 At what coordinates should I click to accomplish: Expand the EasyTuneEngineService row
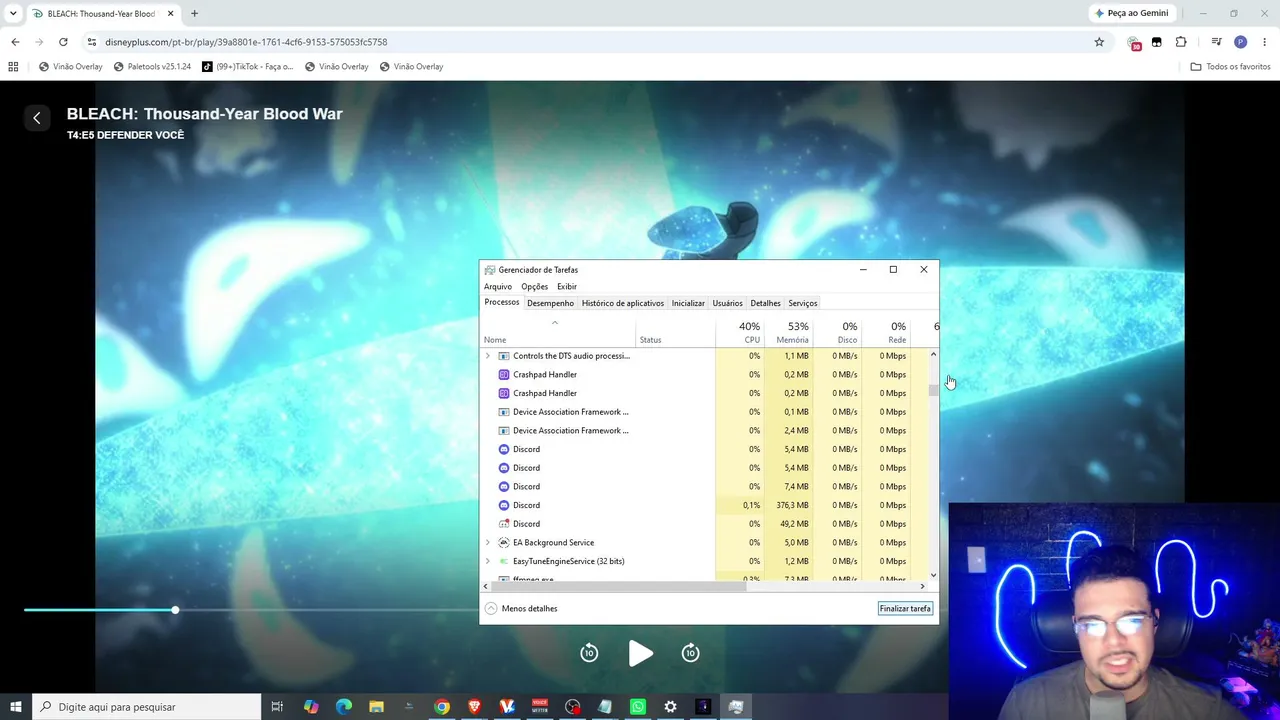point(488,561)
